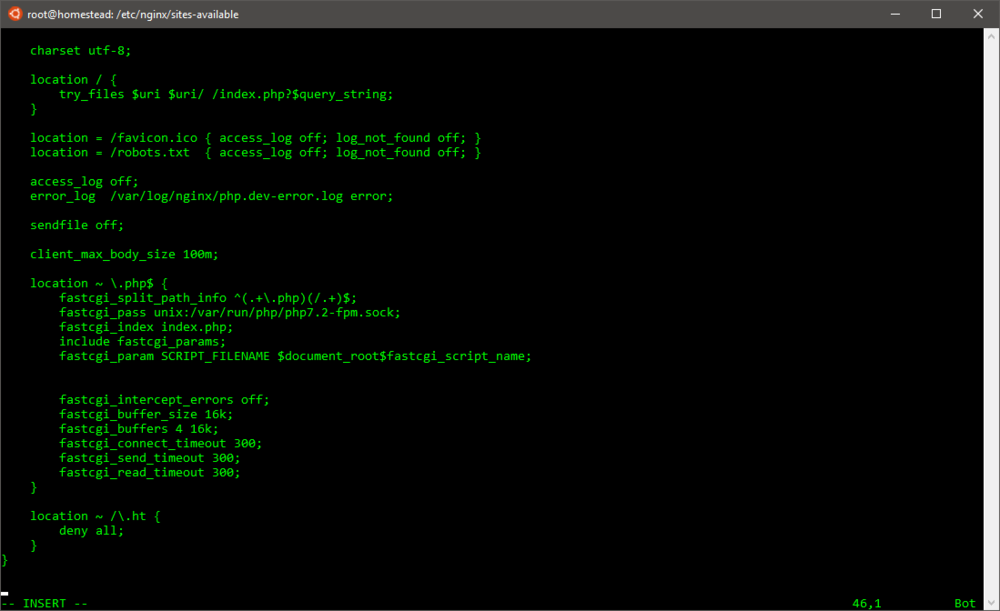Image resolution: width=1000 pixels, height=611 pixels.
Task: Click on the try_files directive line
Action: point(226,94)
